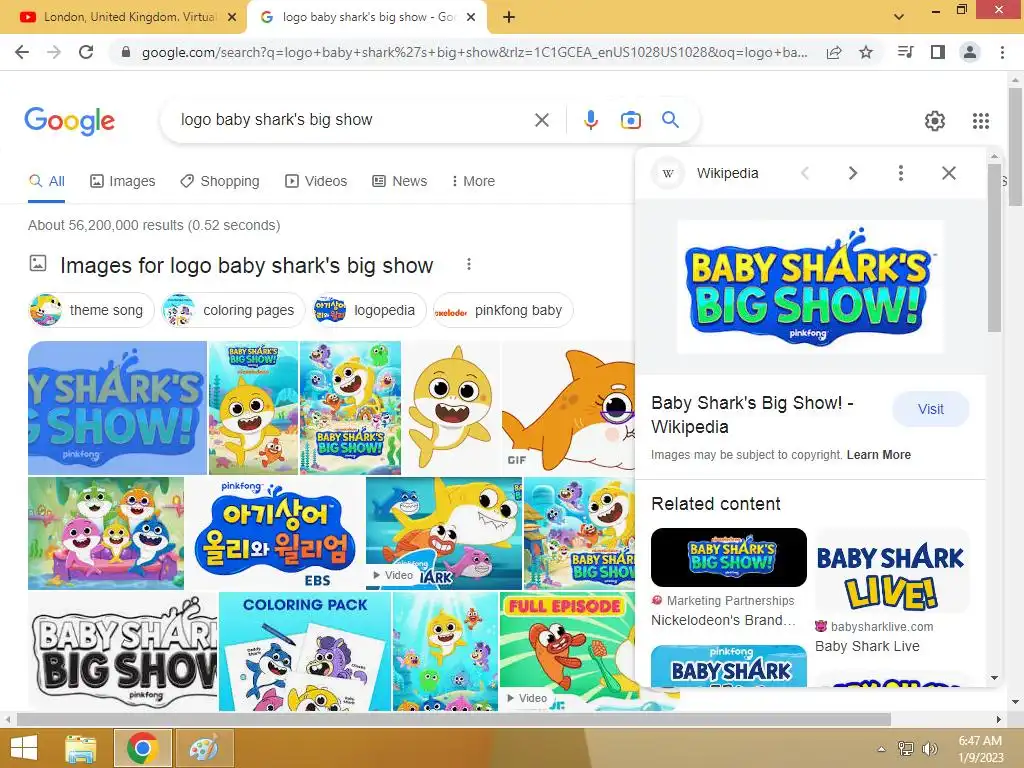This screenshot has height=768, width=1024.
Task: Switch to News search tab
Action: point(400,181)
